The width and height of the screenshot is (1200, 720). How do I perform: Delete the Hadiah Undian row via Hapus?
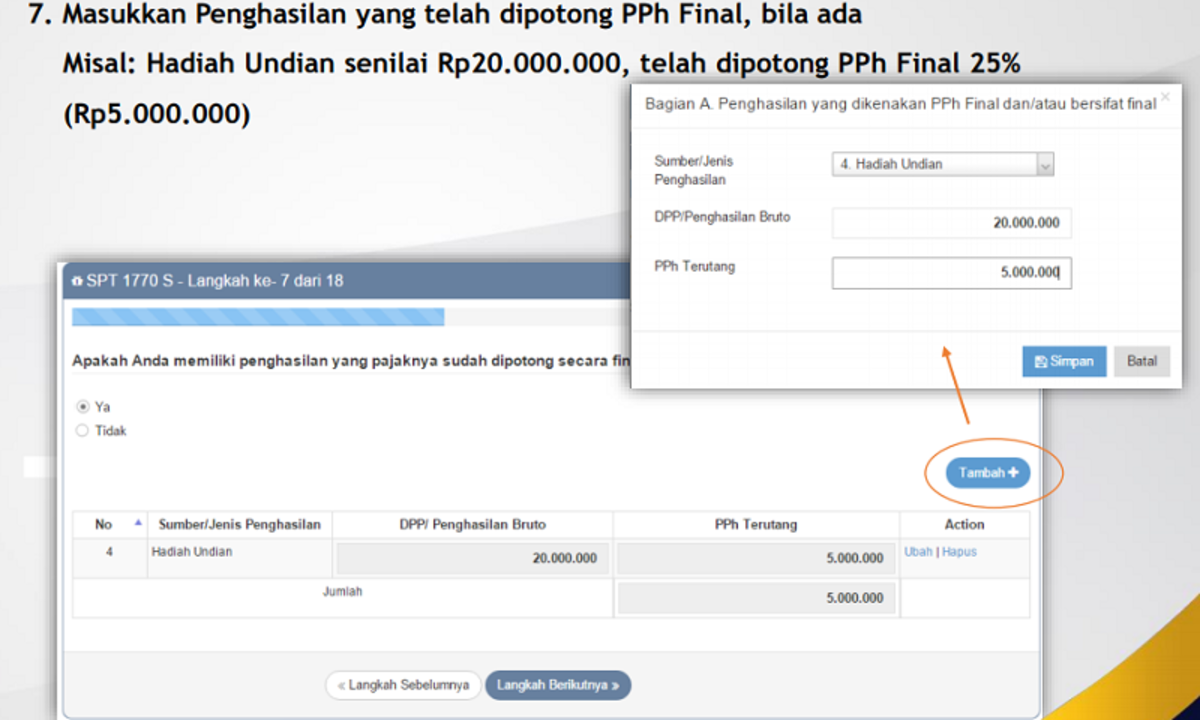click(959, 552)
